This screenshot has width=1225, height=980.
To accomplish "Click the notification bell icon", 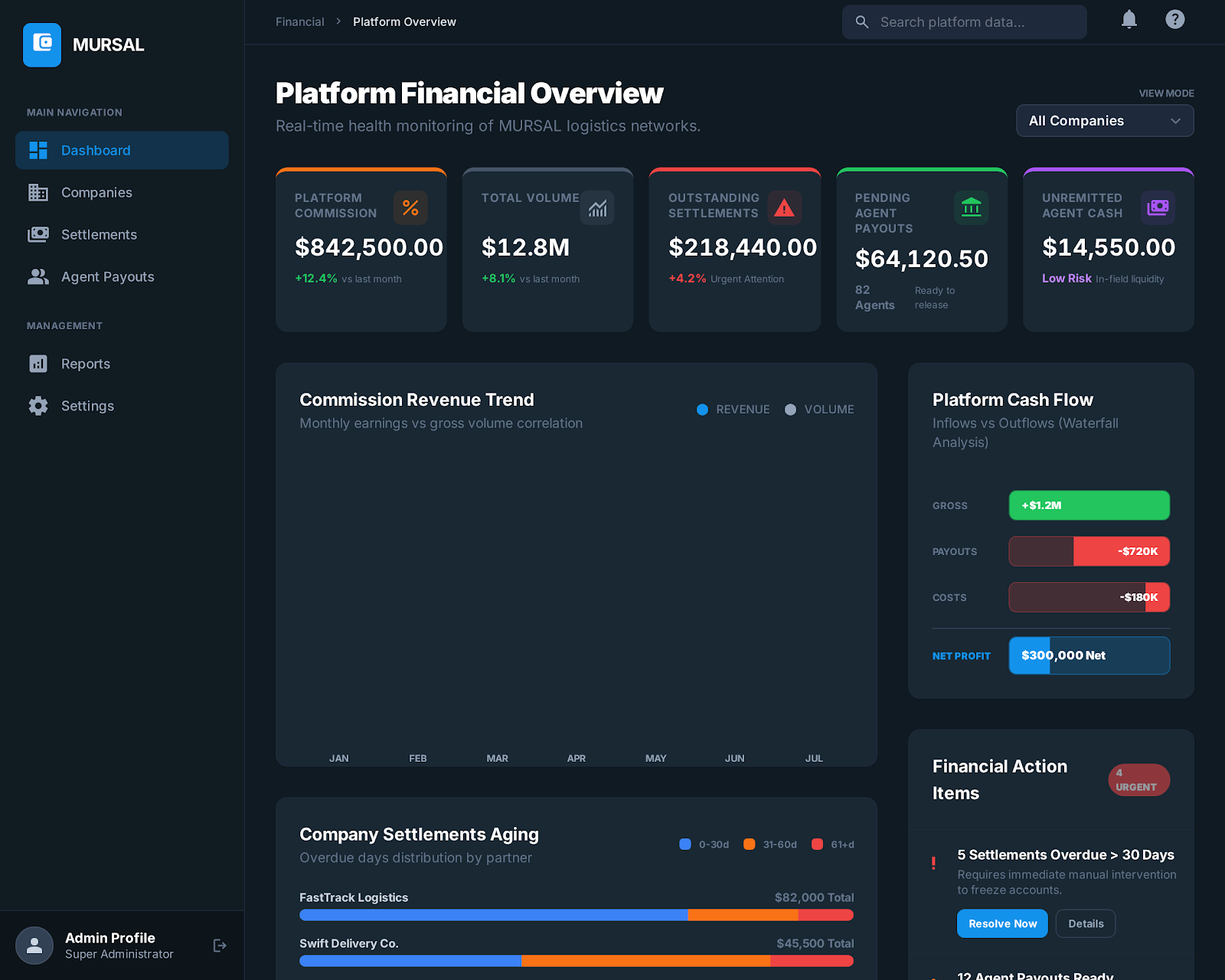I will tap(1129, 20).
